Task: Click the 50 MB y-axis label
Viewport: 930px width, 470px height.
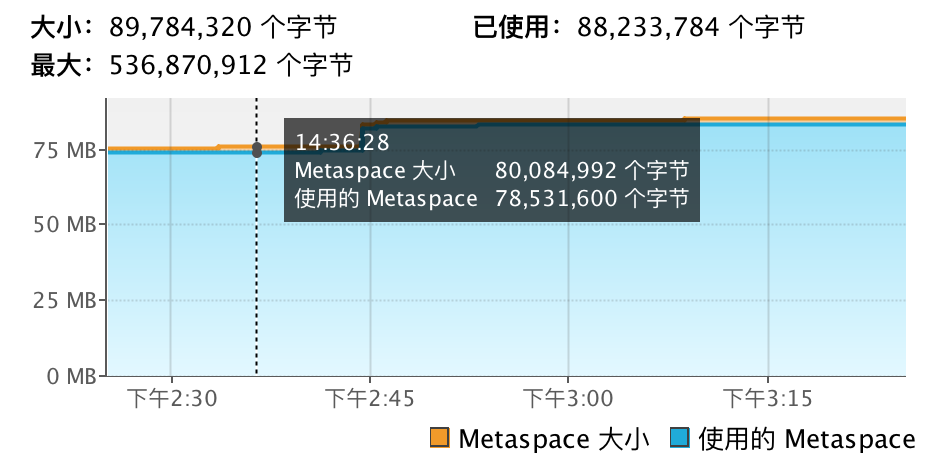Action: (66, 225)
